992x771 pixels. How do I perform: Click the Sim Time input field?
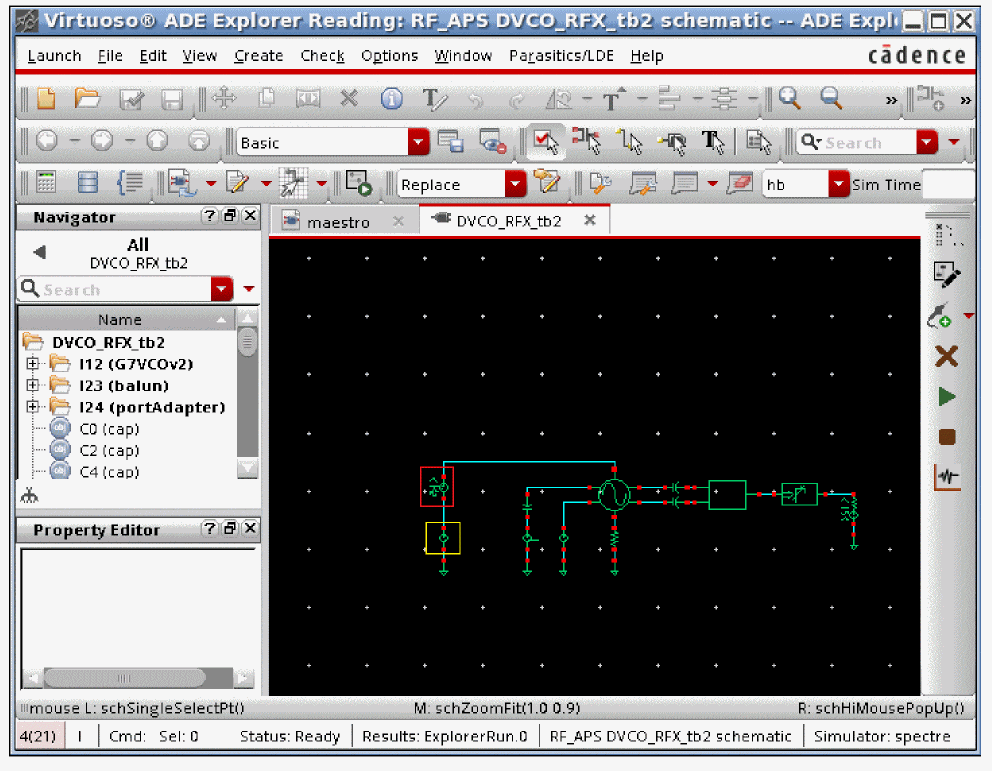click(x=947, y=184)
